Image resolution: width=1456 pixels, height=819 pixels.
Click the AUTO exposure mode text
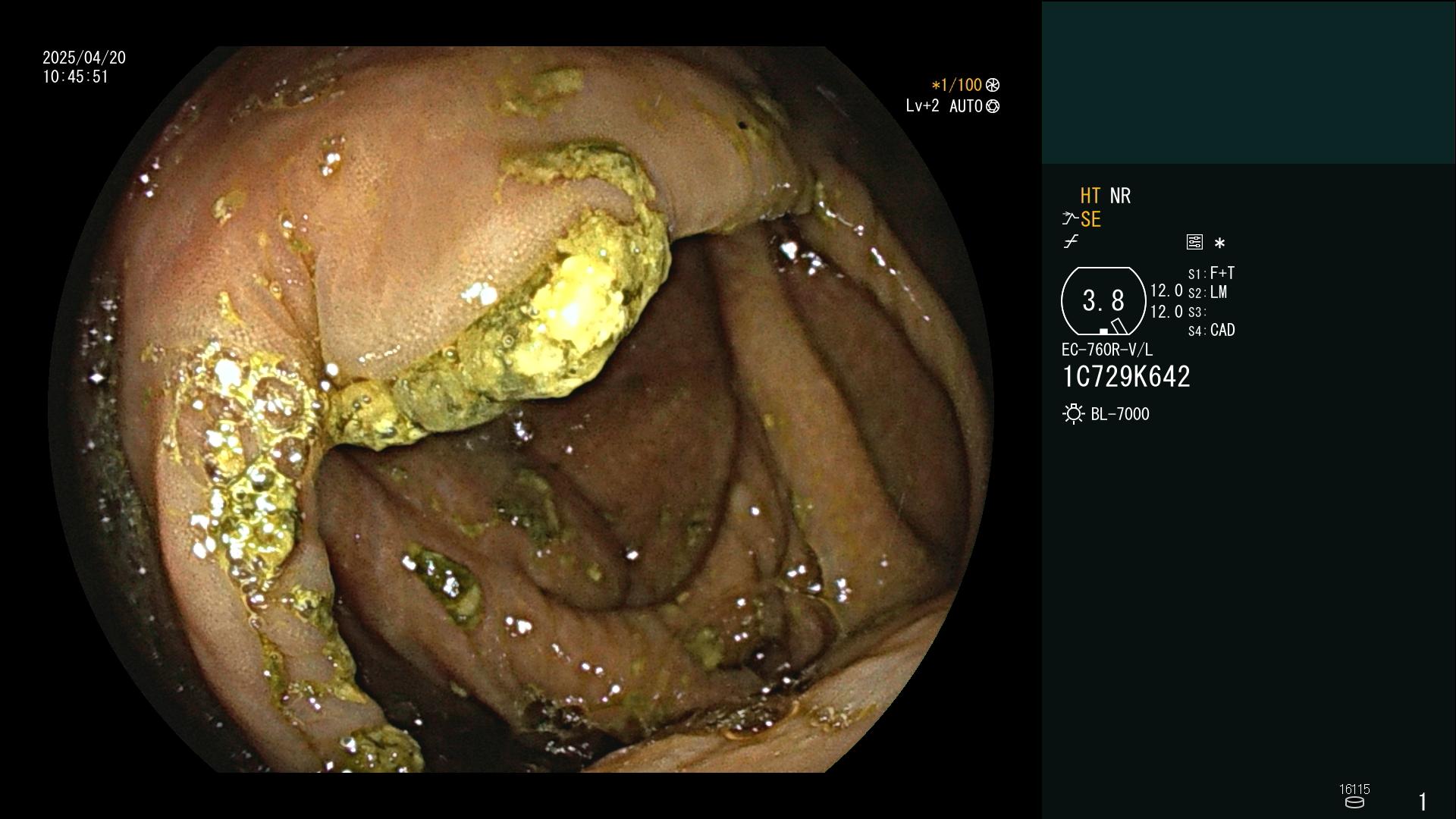965,107
